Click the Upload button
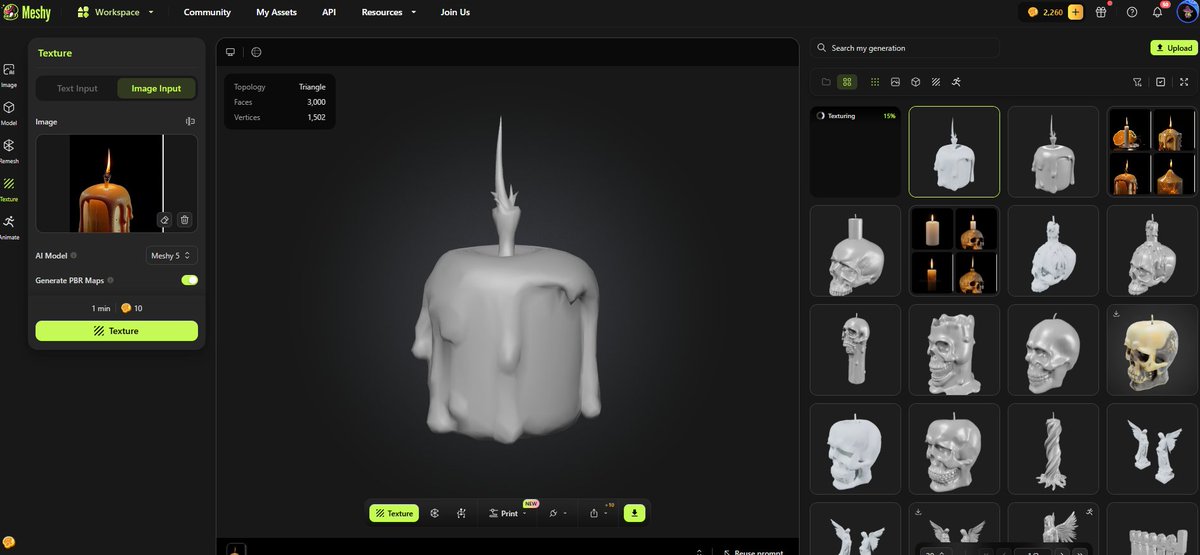 [1173, 48]
